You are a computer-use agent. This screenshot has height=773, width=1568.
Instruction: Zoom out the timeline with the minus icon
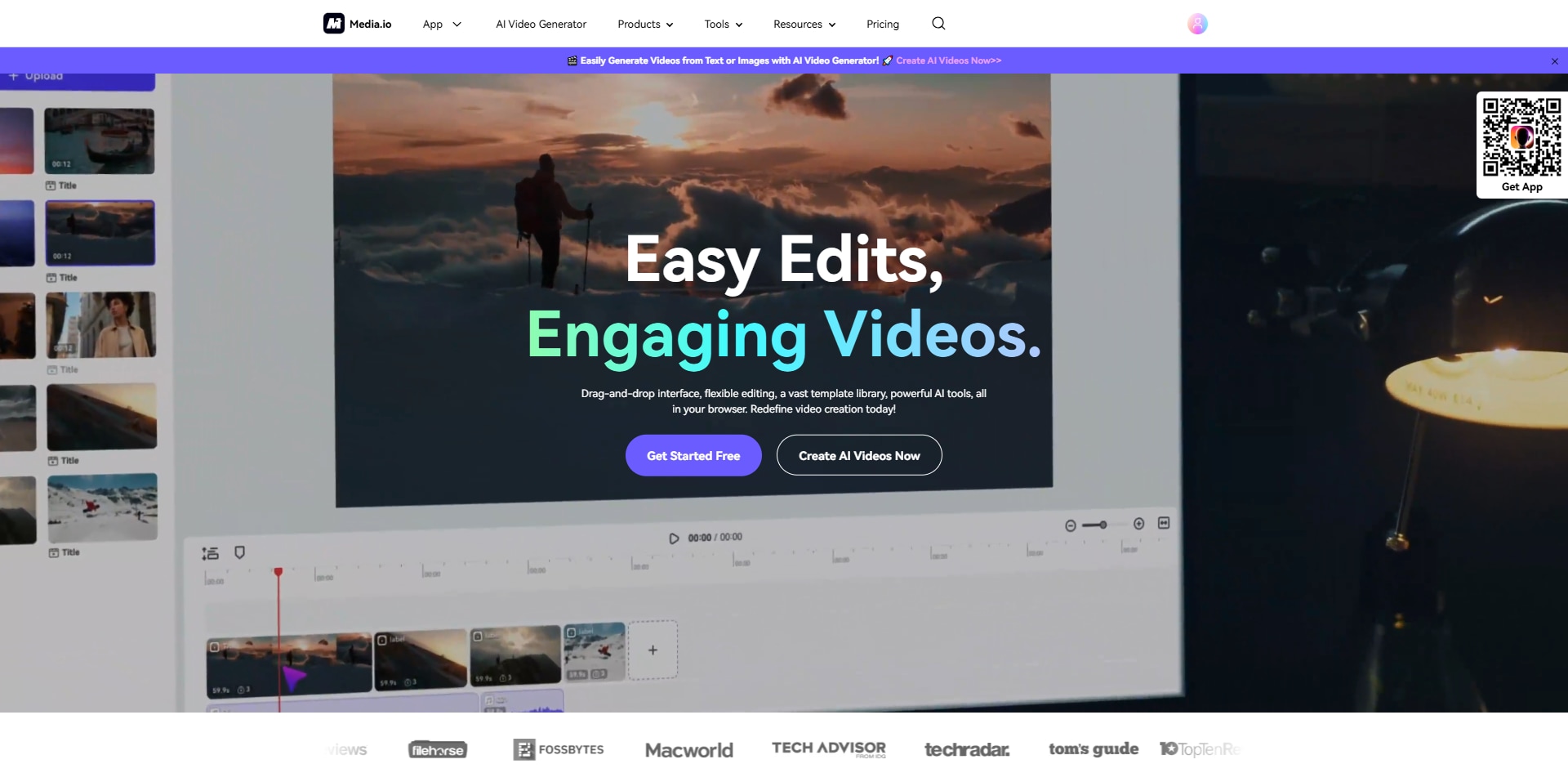(x=1070, y=525)
